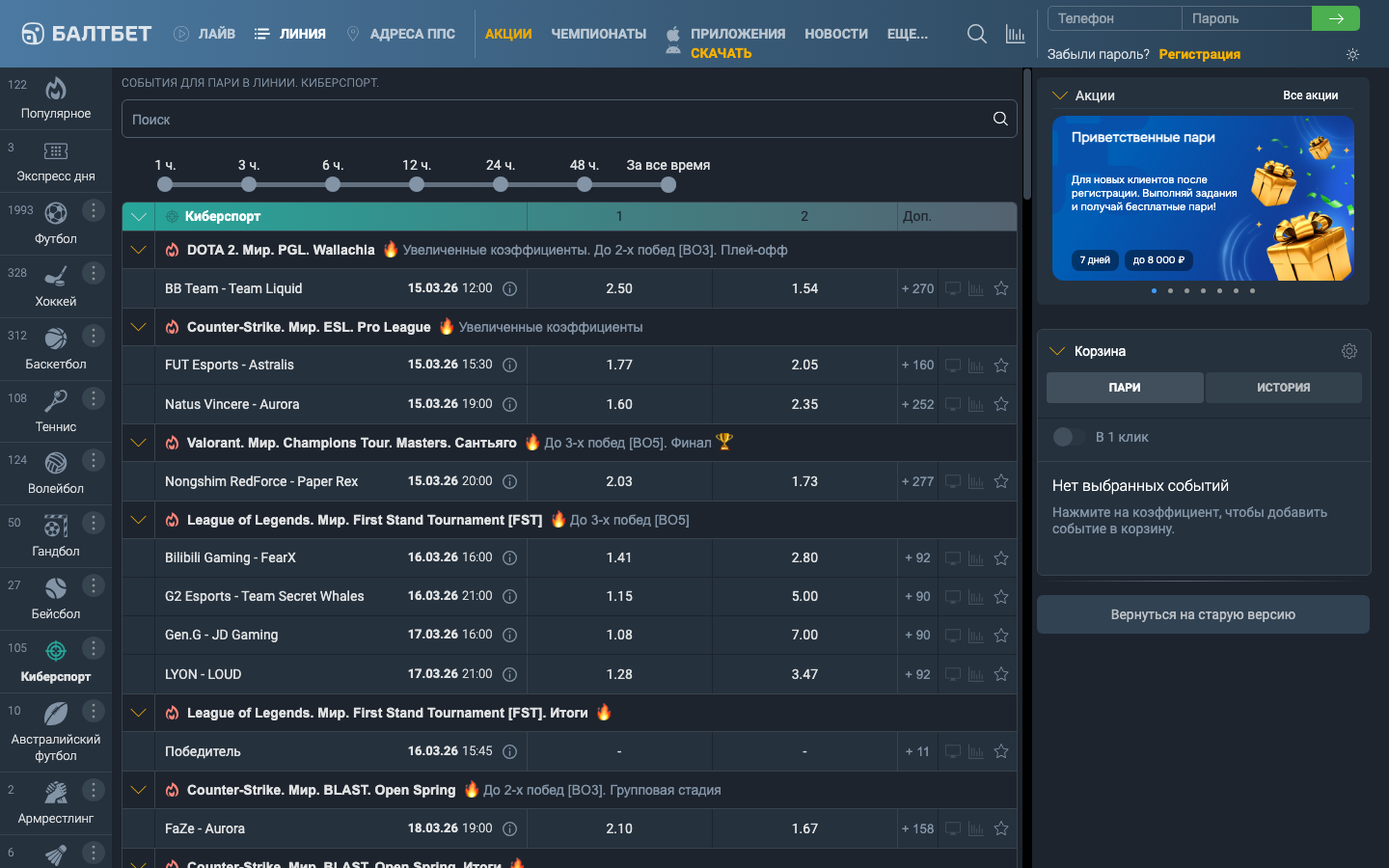The image size is (1389, 868).
Task: Click the Регистрация link
Action: [x=1199, y=55]
